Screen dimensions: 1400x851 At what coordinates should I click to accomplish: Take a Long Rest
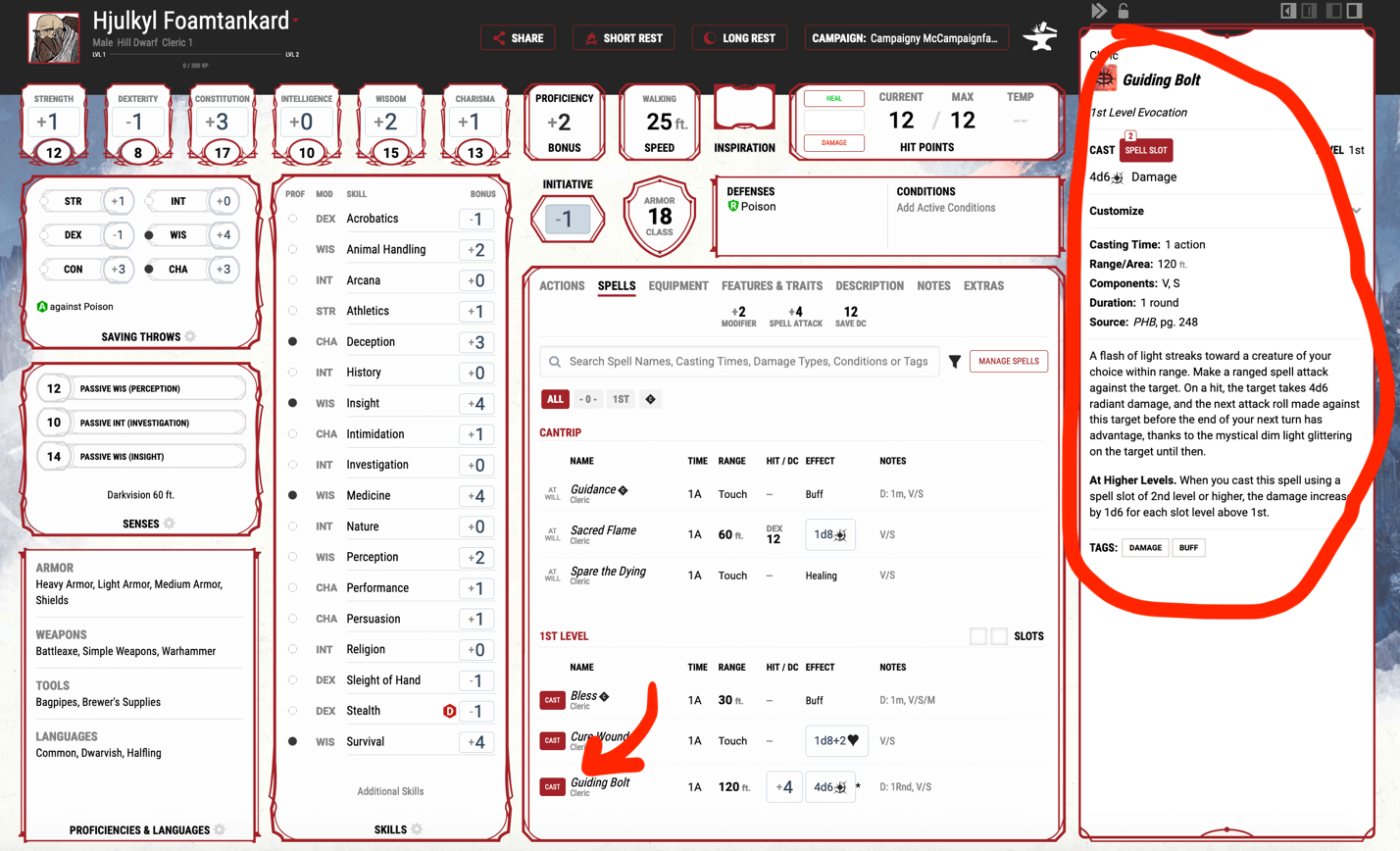(739, 38)
